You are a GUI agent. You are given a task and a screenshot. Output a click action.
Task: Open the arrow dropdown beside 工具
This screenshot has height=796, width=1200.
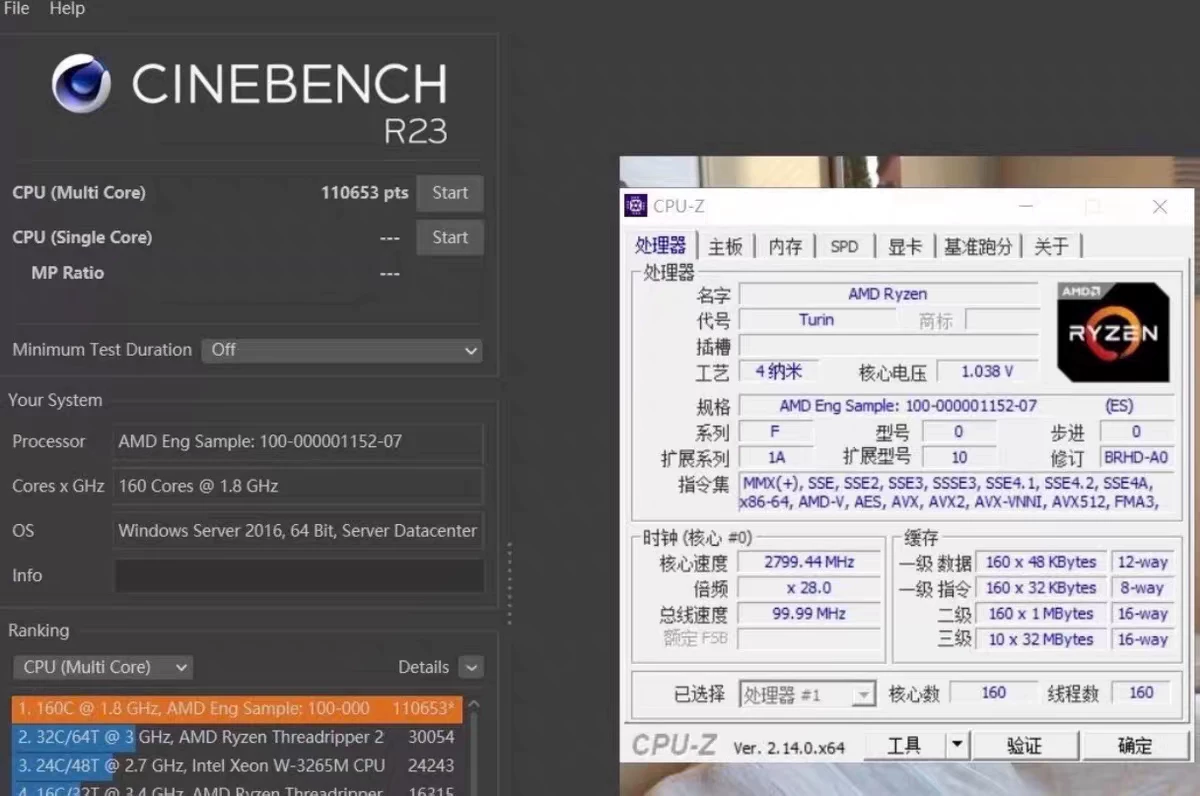click(x=958, y=746)
